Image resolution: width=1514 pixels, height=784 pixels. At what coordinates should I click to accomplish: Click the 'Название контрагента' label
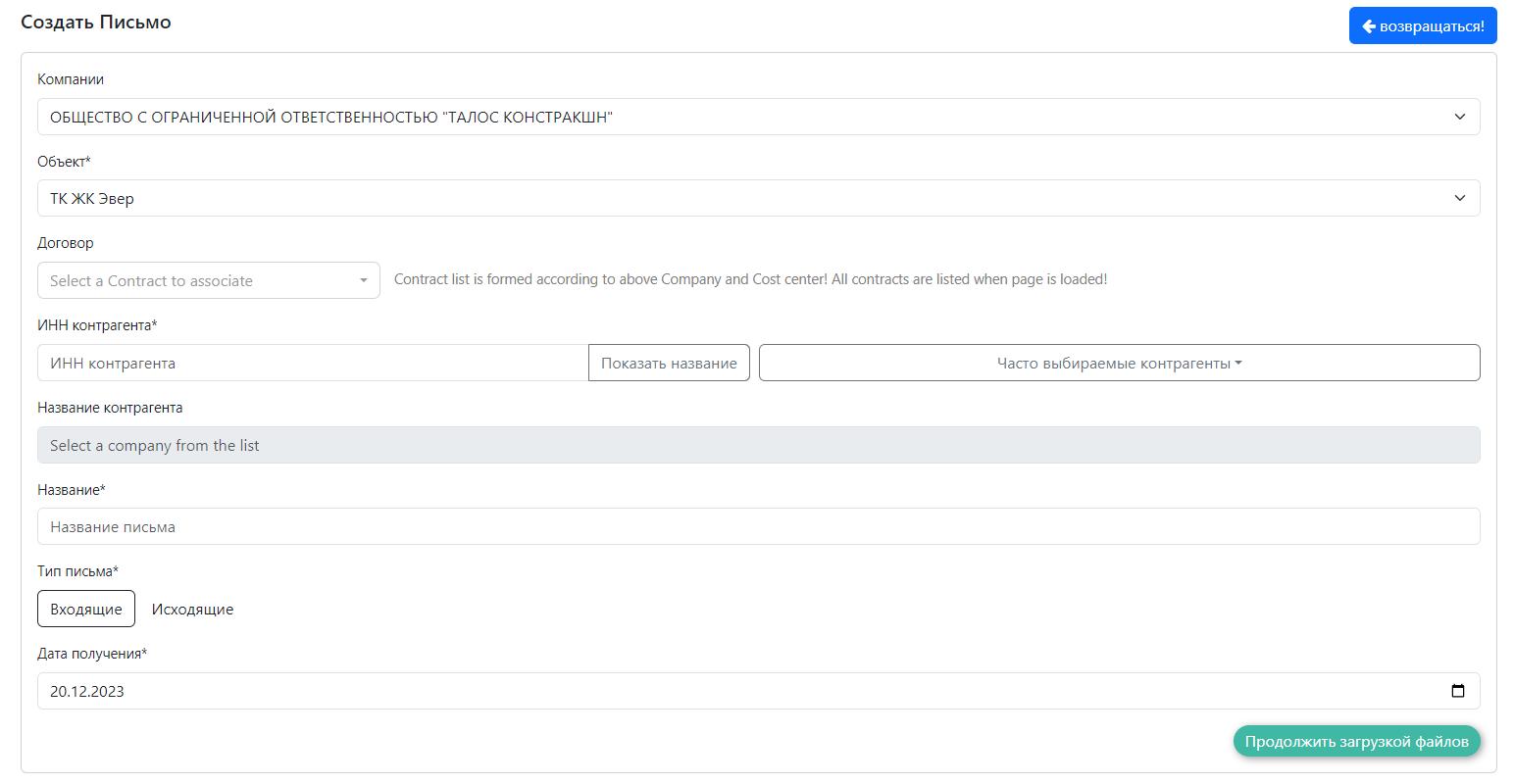[x=110, y=408]
